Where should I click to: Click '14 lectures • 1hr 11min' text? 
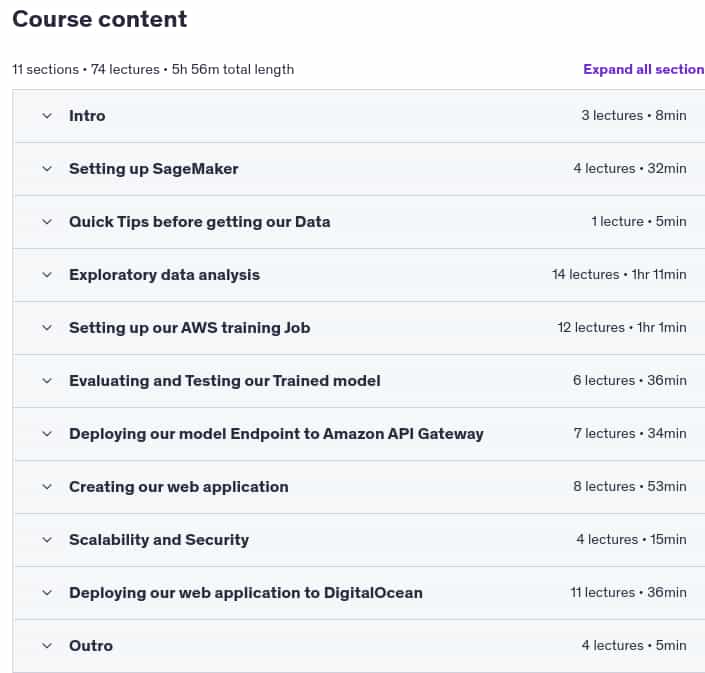click(620, 275)
